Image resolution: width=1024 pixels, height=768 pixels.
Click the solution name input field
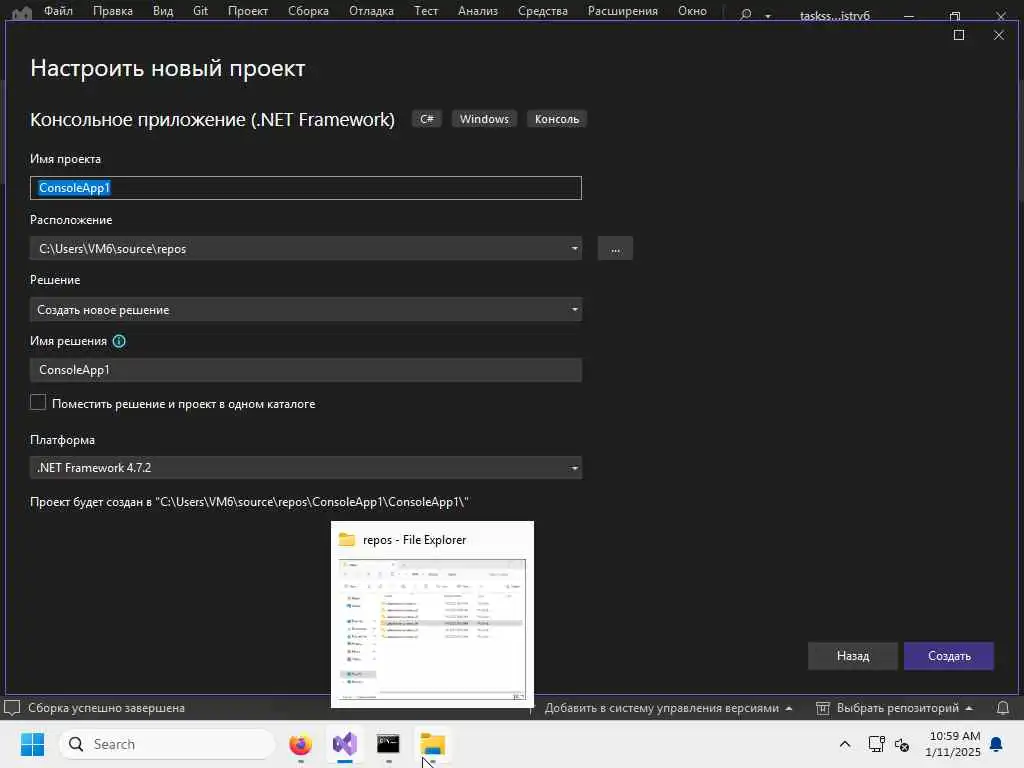click(x=306, y=370)
